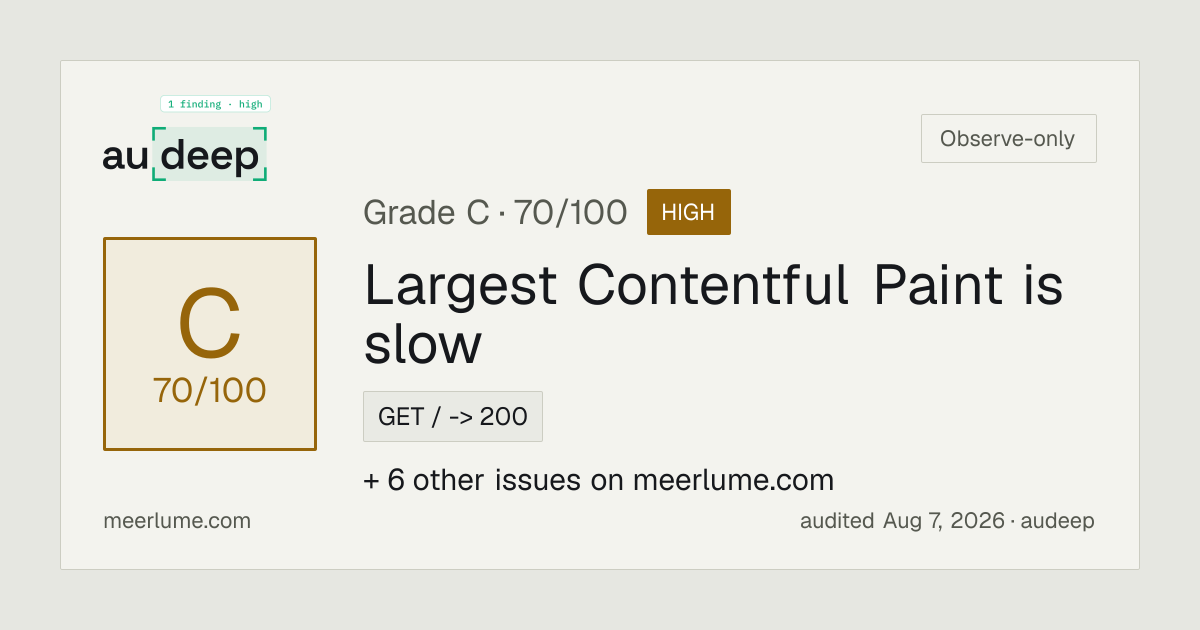
Task: Click '70/100' next to Grade C heading
Action: pos(571,212)
